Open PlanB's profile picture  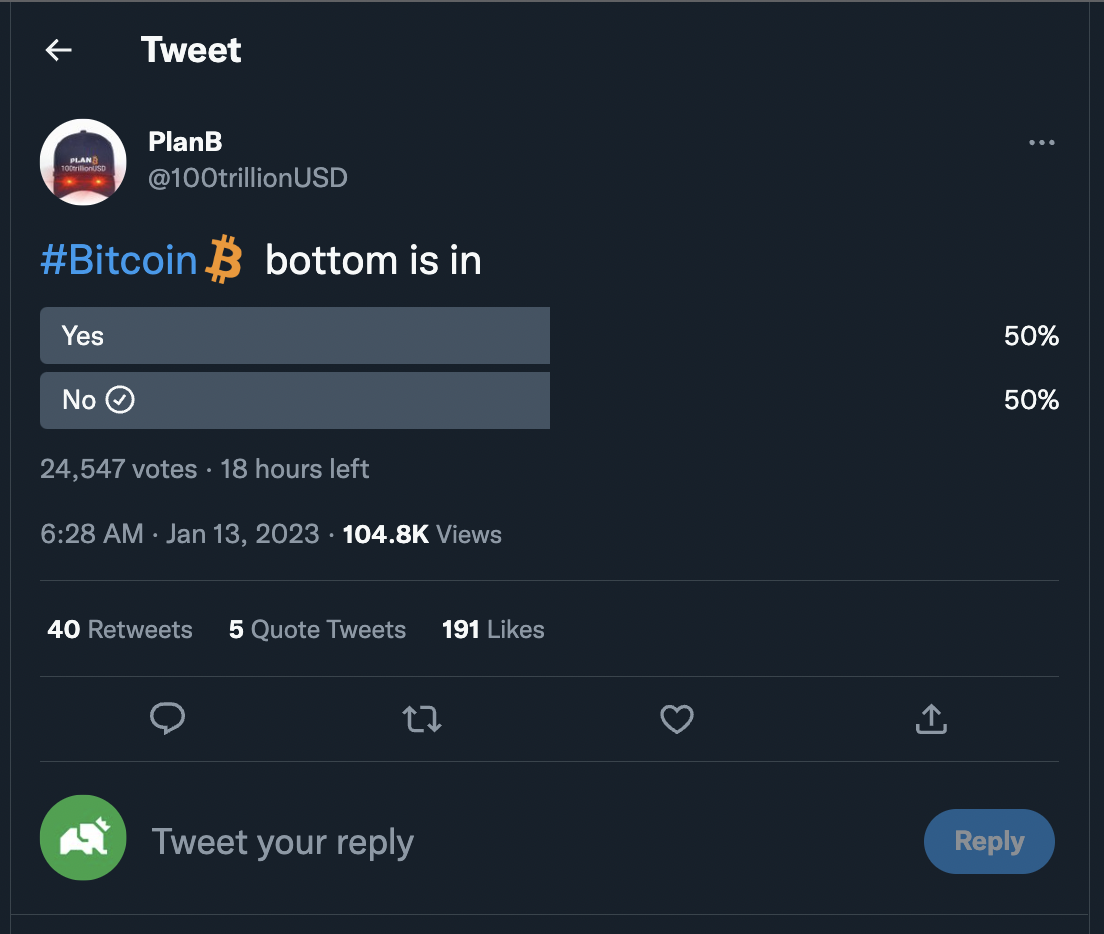pos(83,162)
